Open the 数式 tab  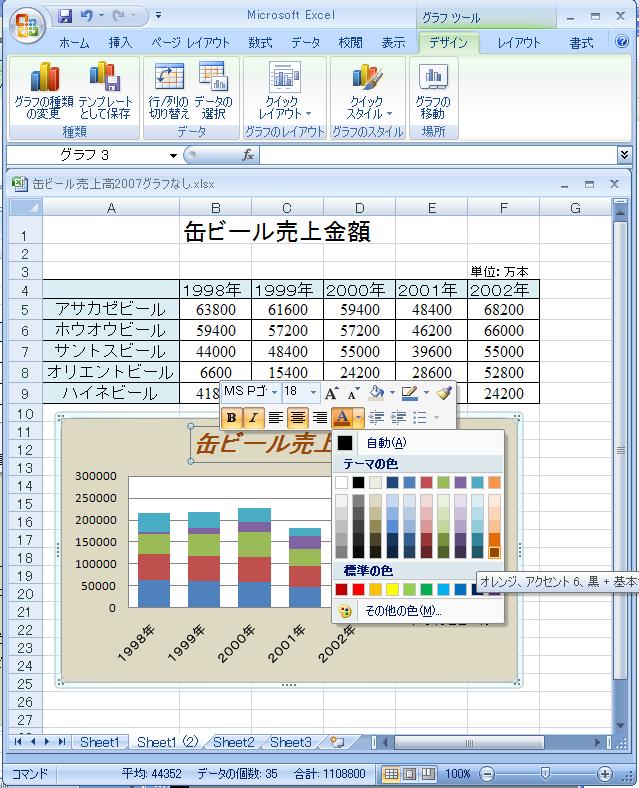260,43
